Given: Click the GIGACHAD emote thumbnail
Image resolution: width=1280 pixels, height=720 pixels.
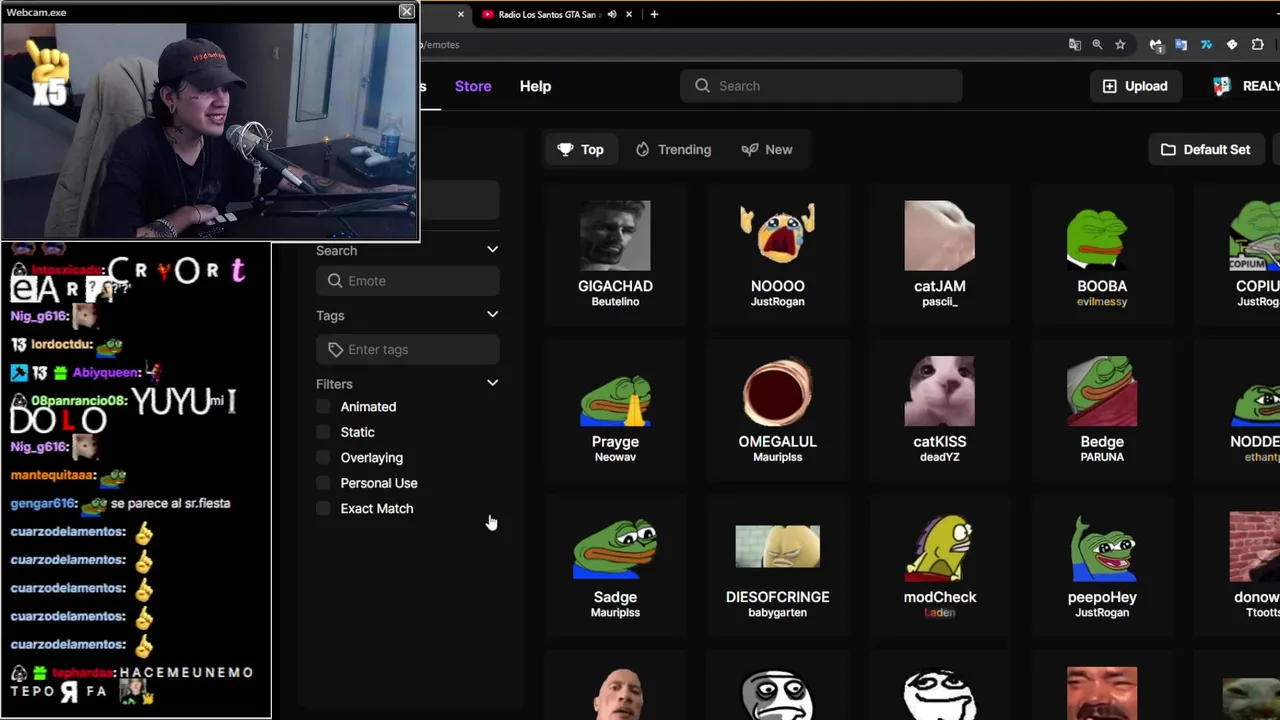Looking at the screenshot, I should 615,236.
